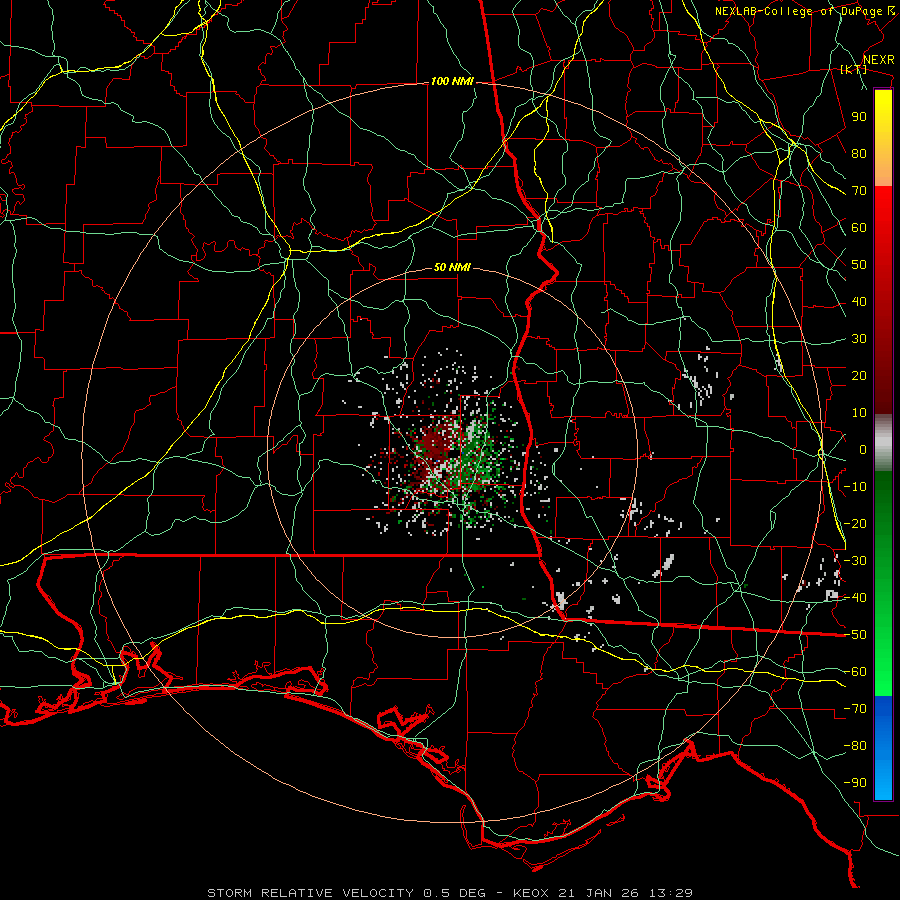Click the NEXR label above the scale
900x900 pixels.
click(878, 60)
